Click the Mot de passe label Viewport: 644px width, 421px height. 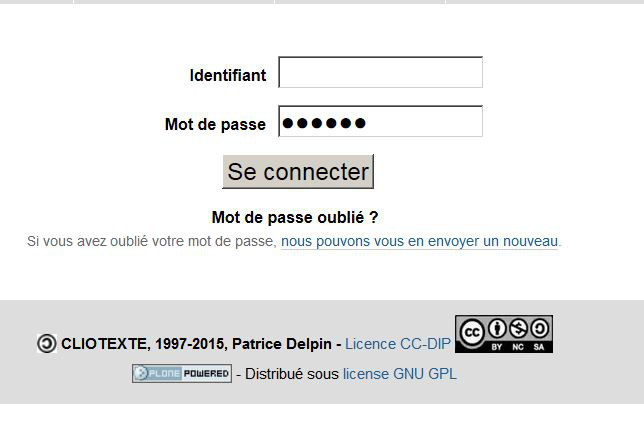pyautogui.click(x=215, y=124)
